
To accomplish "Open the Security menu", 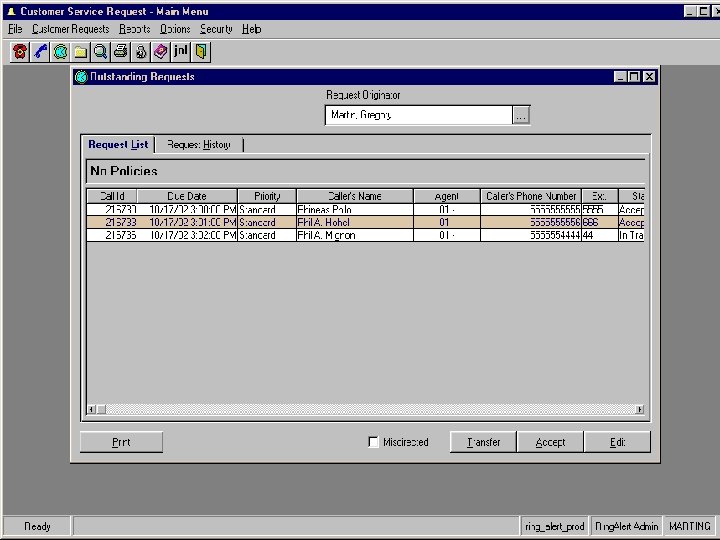I will pos(216,29).
